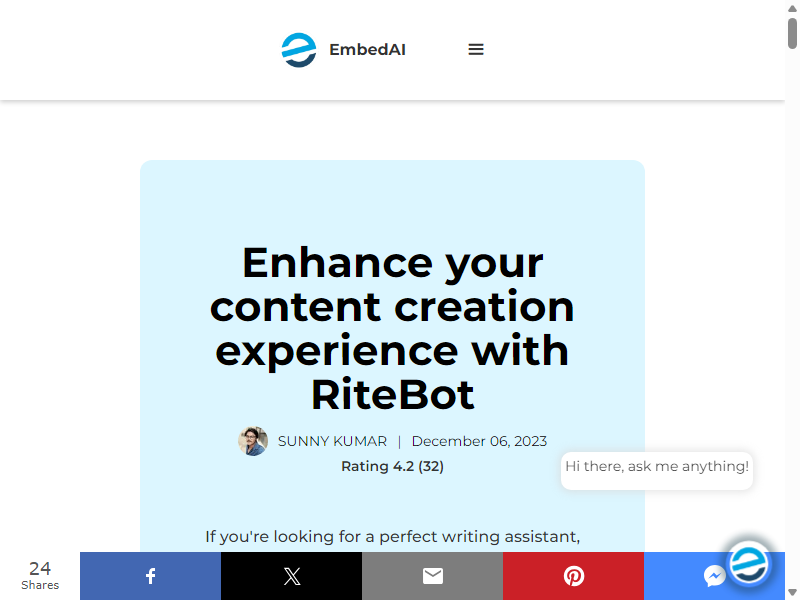This screenshot has height=600, width=800.
Task: Click the December 06, 2023 date
Action: (479, 441)
